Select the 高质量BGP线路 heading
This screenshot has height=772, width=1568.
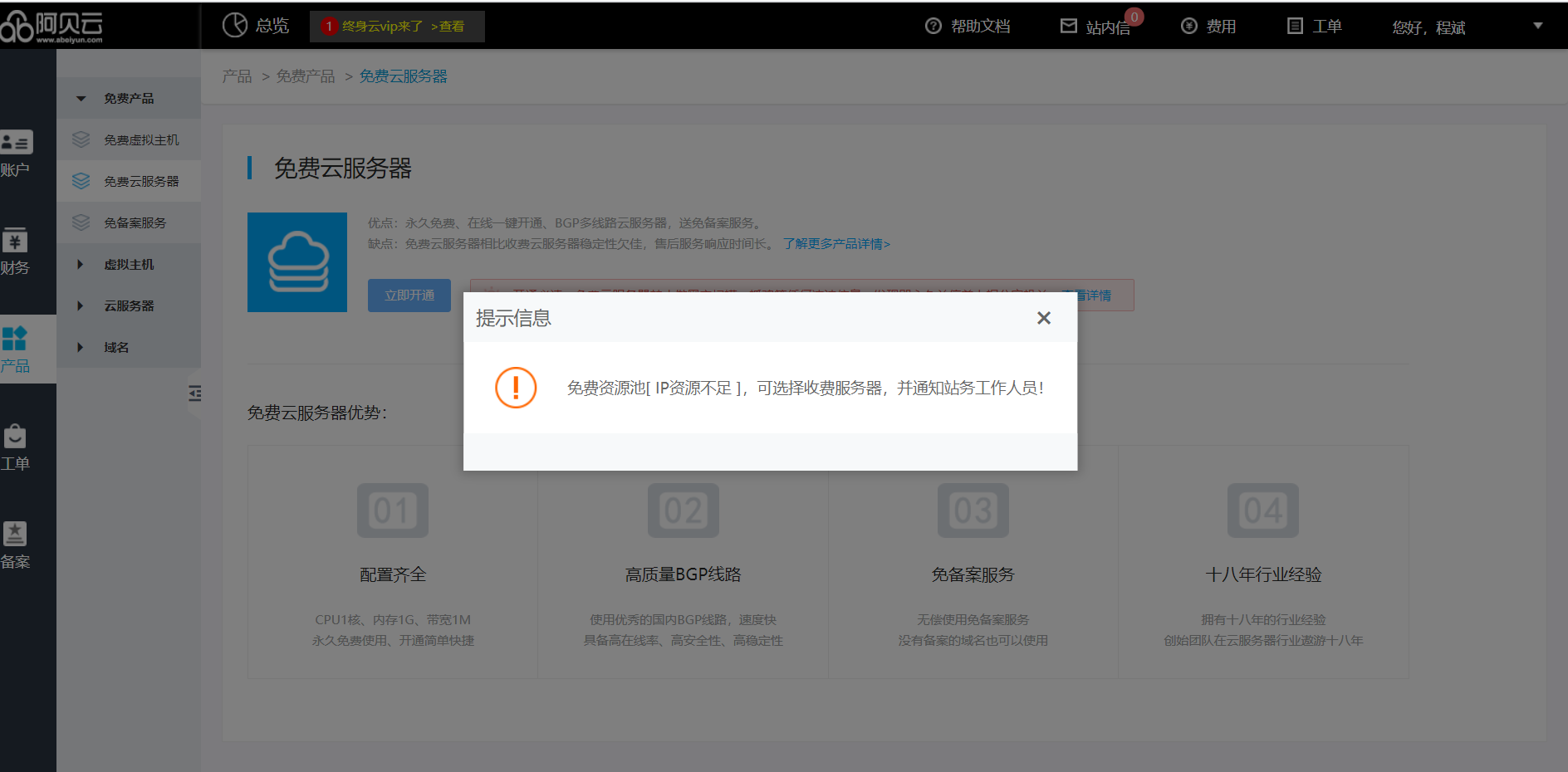click(684, 574)
